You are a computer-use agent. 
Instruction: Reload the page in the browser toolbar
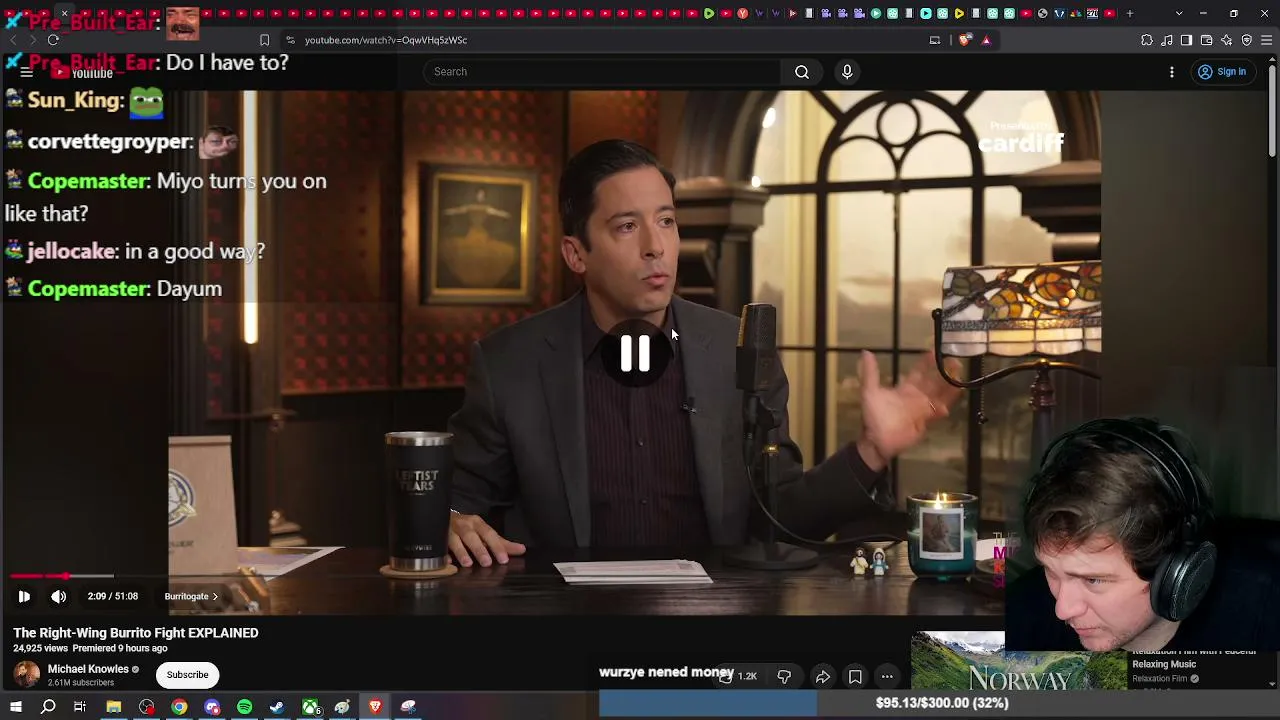[x=53, y=40]
